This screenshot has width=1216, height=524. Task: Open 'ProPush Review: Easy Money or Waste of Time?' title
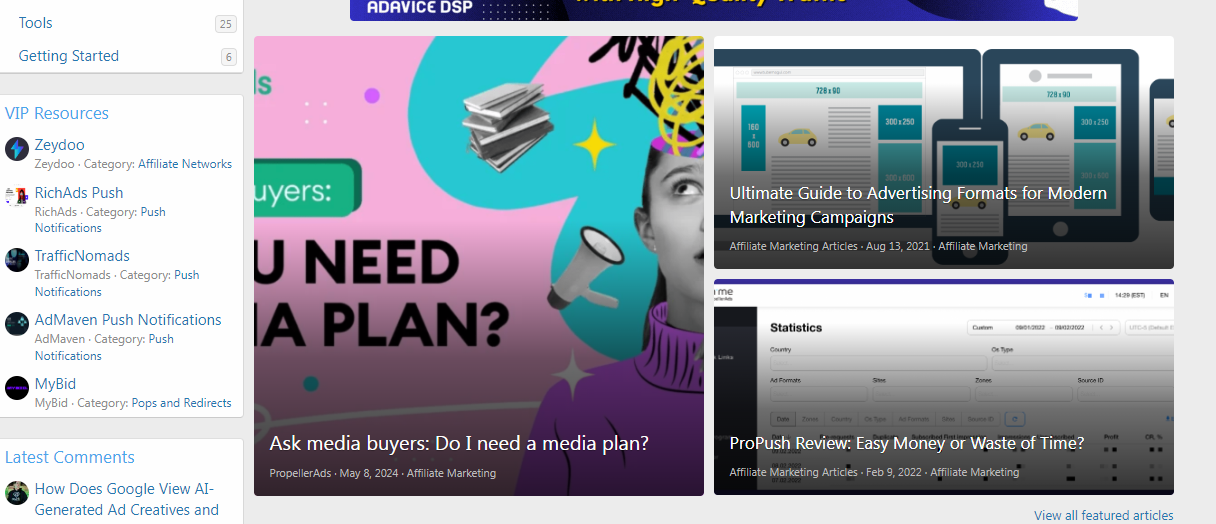click(x=907, y=443)
